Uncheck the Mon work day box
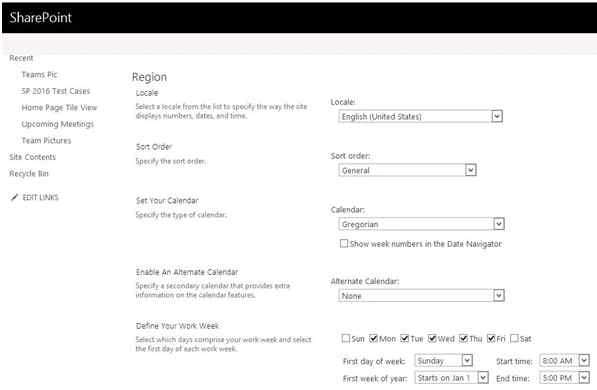Viewport: 597px width, 390px height. [x=374, y=338]
